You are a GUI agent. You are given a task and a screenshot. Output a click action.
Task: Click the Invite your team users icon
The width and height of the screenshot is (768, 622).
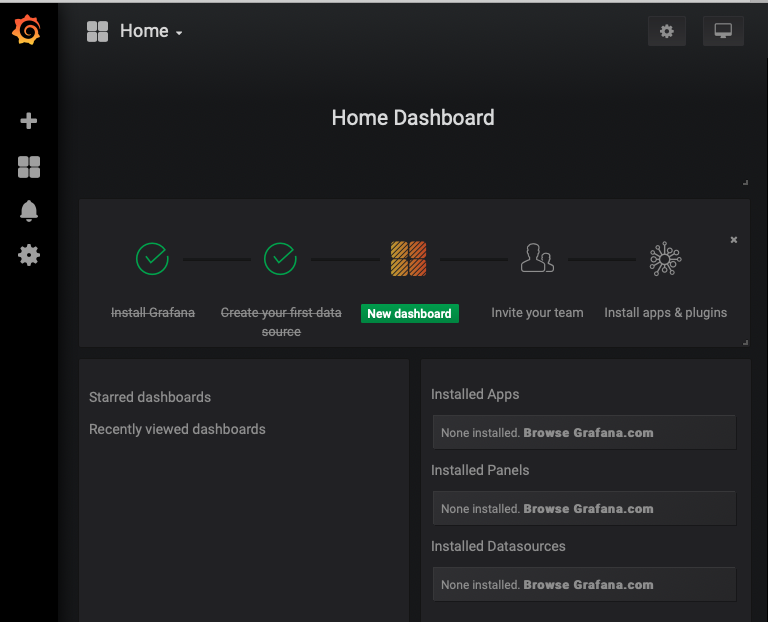click(537, 259)
